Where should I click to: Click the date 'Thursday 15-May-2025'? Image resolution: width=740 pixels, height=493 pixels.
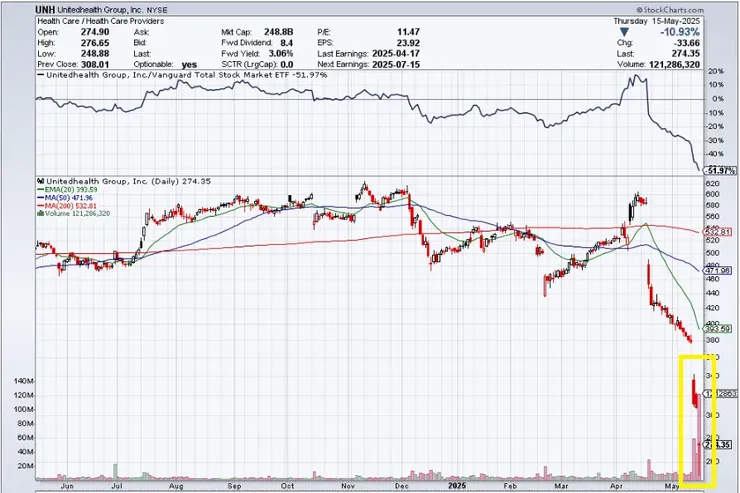[656, 21]
